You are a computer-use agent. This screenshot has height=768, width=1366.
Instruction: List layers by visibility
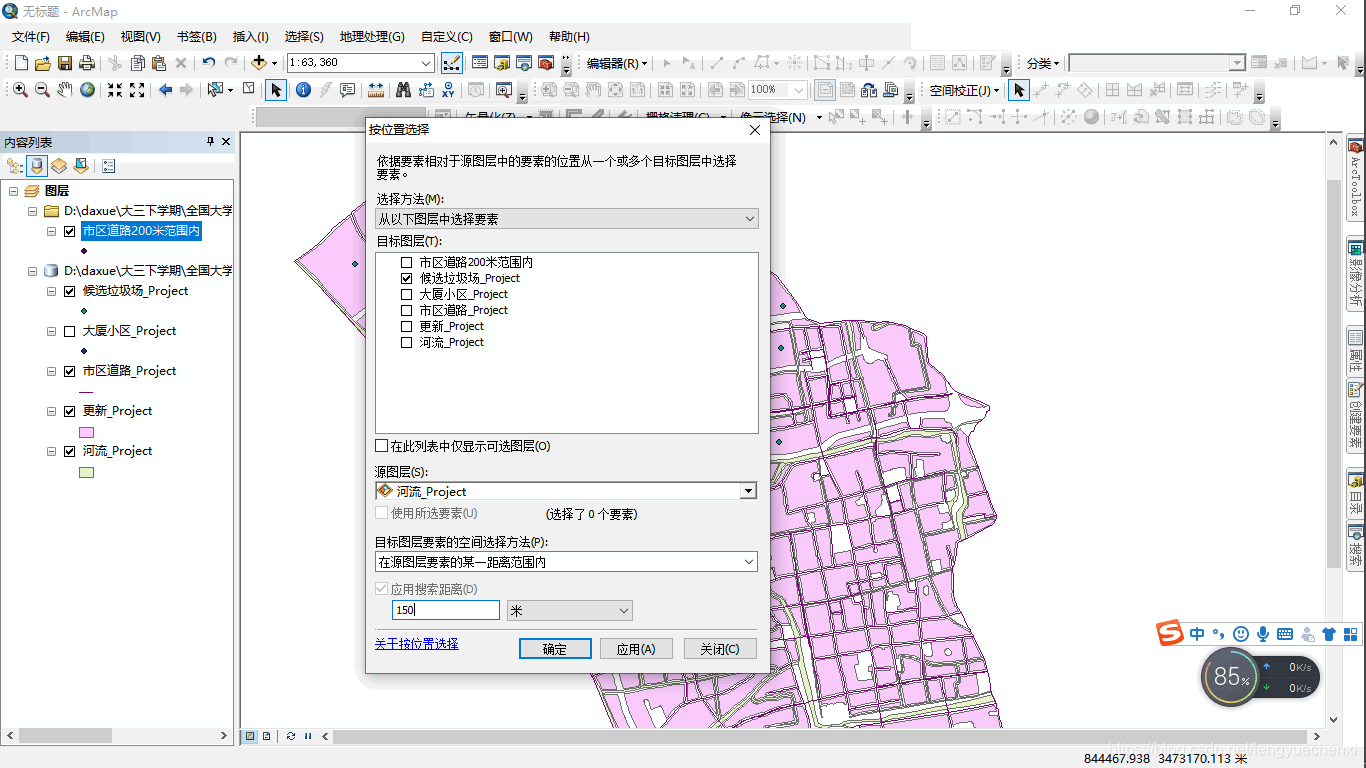click(x=59, y=166)
